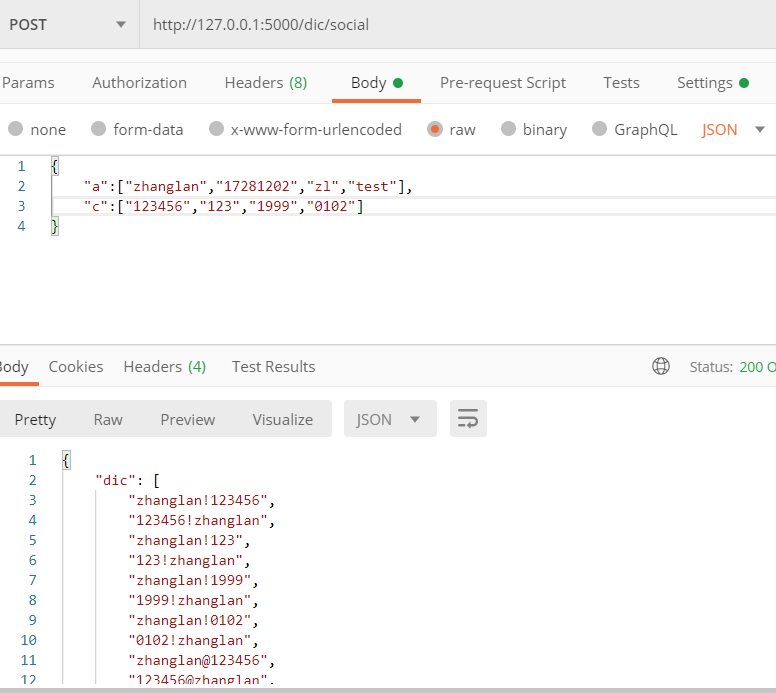Click response entry "0102!zhanglan"
776x693 pixels.
[x=194, y=640]
